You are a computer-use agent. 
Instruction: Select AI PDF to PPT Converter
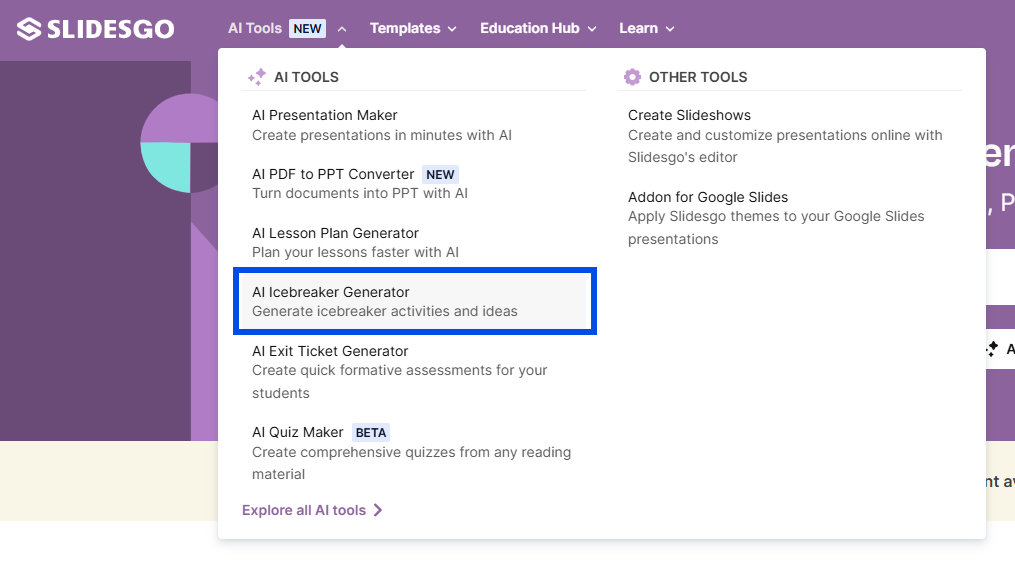pyautogui.click(x=333, y=174)
